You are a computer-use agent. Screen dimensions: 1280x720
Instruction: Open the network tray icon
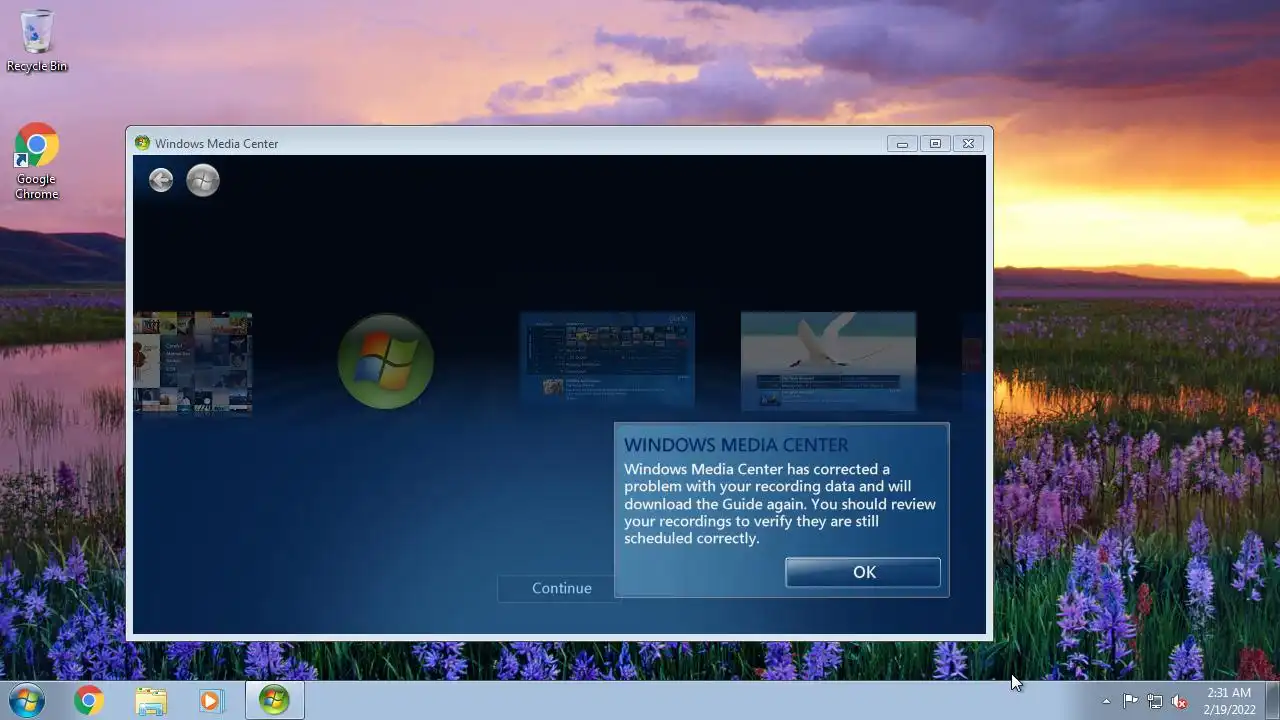[1155, 702]
